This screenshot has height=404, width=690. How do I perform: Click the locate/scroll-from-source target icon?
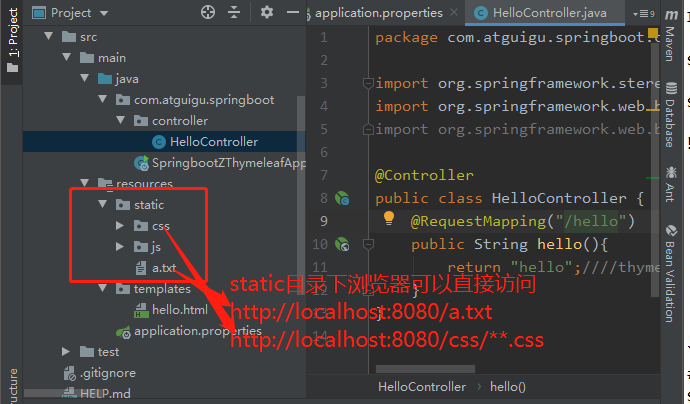pyautogui.click(x=208, y=12)
